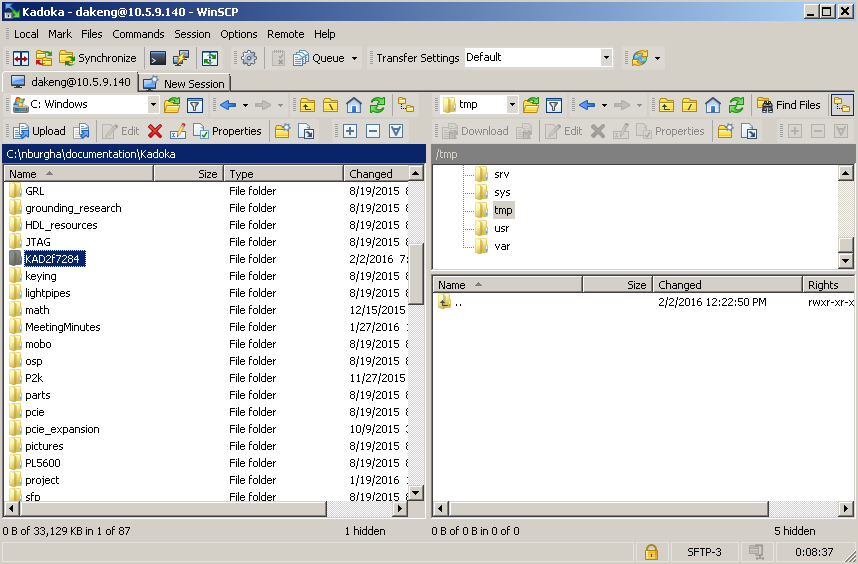Viewport: 858px width, 564px height.
Task: Rename selected local file icon
Action: click(178, 131)
